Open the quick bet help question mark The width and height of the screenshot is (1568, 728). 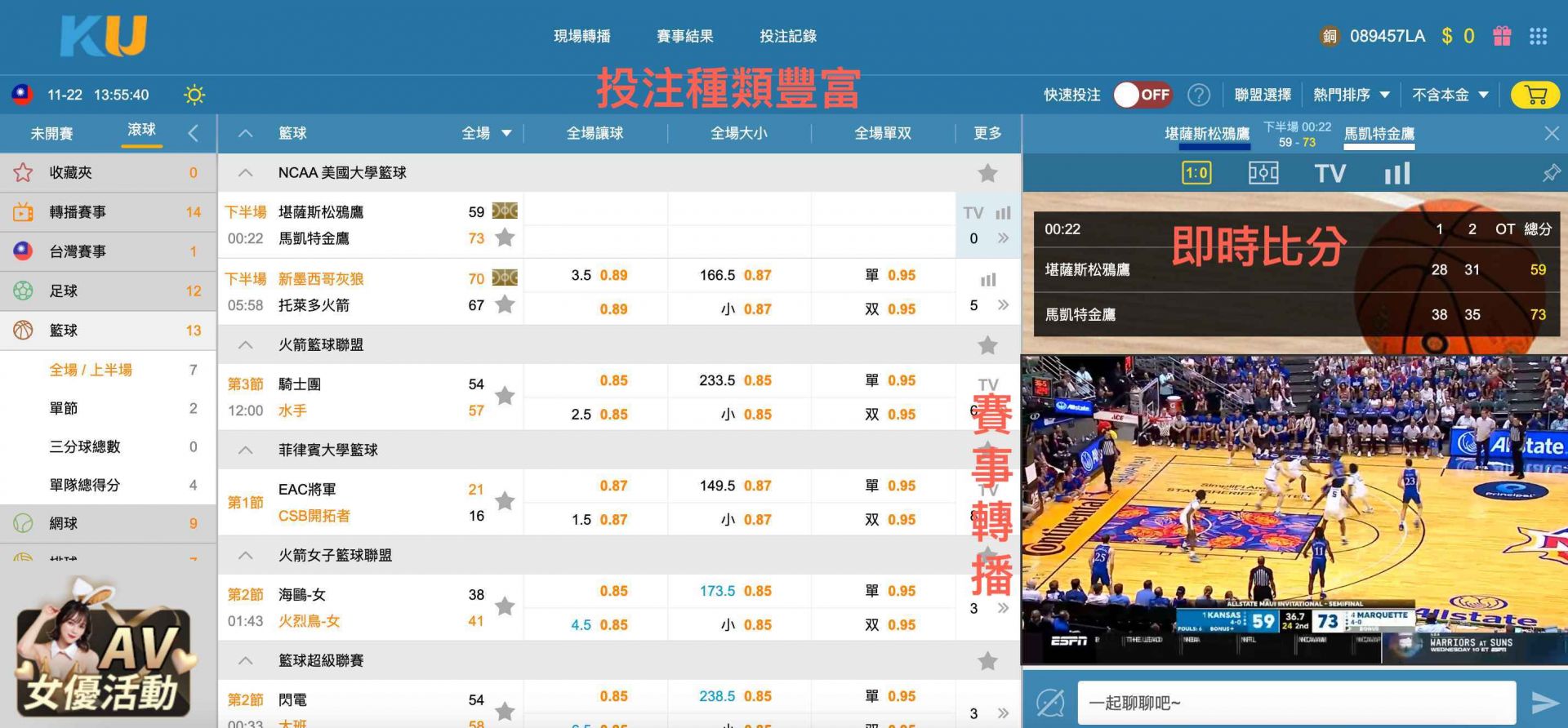[1198, 95]
